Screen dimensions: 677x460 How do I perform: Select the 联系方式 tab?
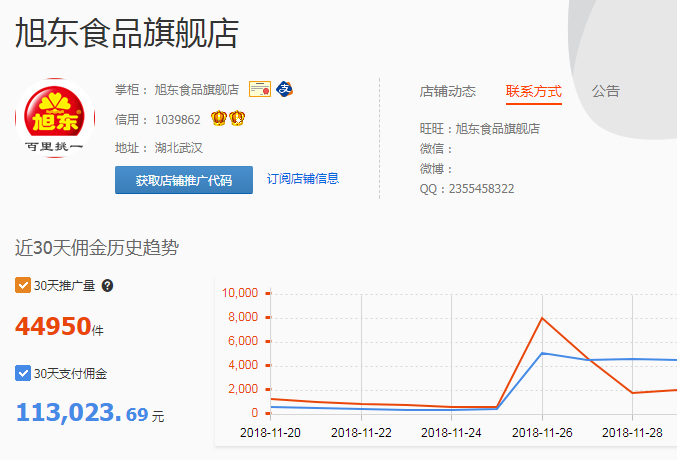click(534, 91)
